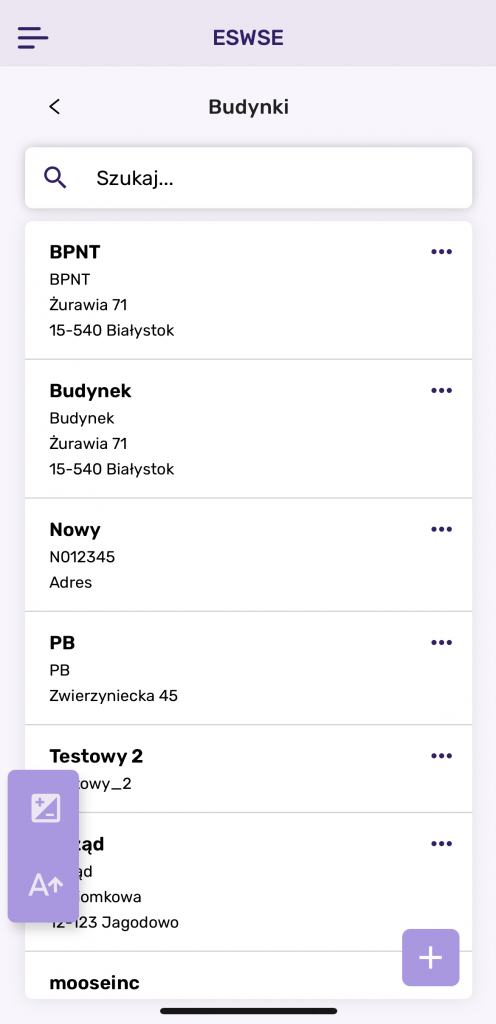This screenshot has width=496, height=1024.
Task: Tap the ESWSE app title
Action: coord(248,38)
